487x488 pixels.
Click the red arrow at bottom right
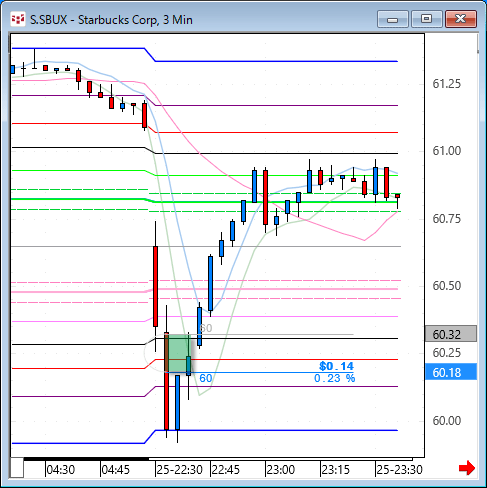467,468
